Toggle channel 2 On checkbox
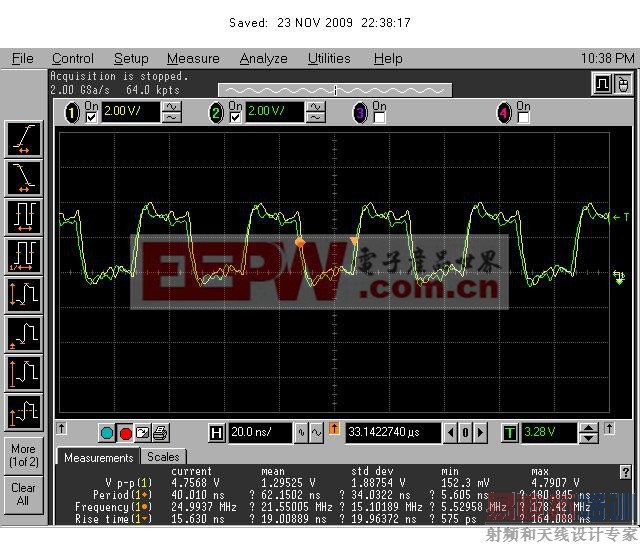This screenshot has height=544, width=640. pos(235,118)
